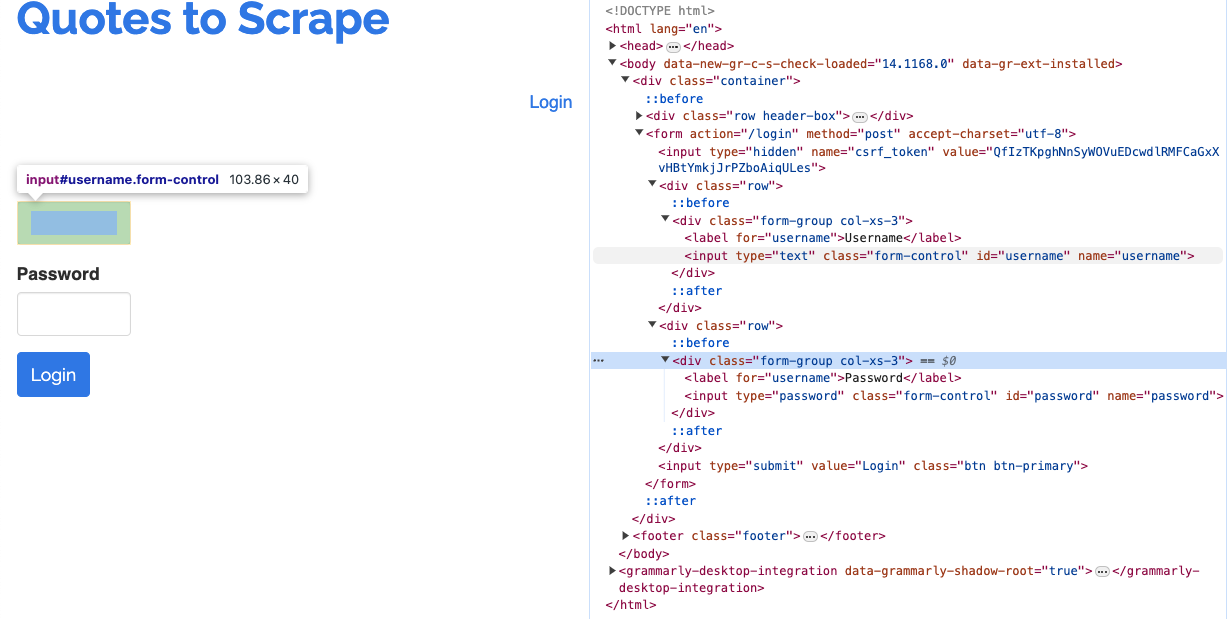This screenshot has height=619, width=1227.
Task: Open the "Quotes to Scrape" site title
Action: pos(202,19)
